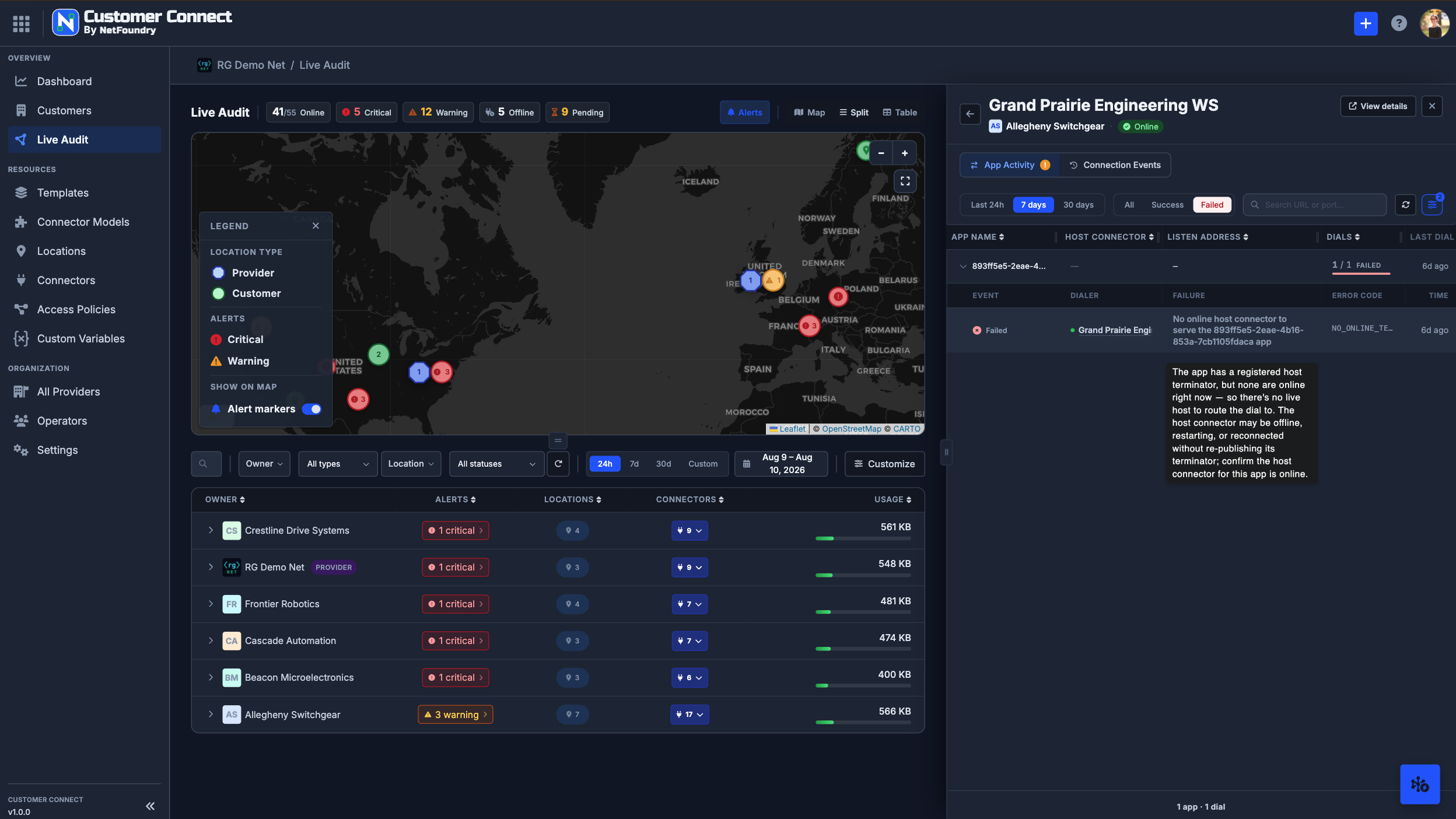Screen dimensions: 1456x819
Task: Open the All statuses dropdown
Action: pos(496,464)
